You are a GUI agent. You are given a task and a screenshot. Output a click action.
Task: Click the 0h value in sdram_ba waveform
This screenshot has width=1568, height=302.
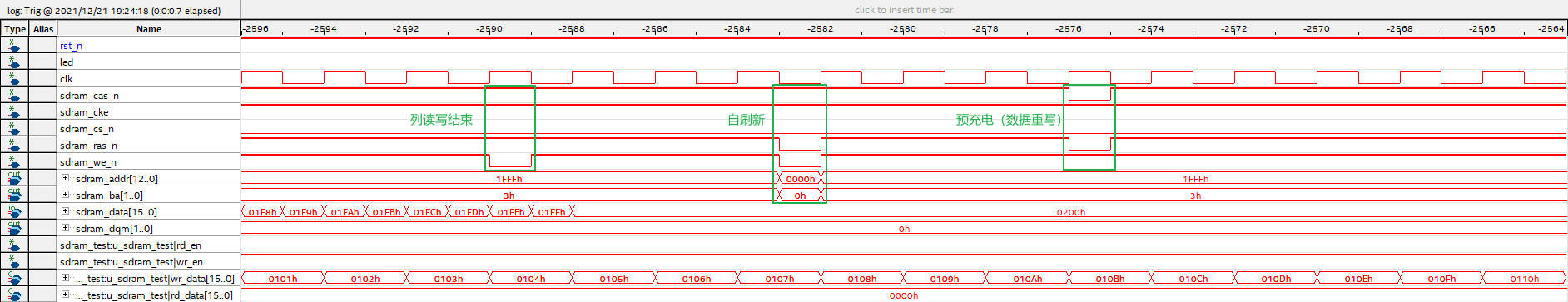800,196
